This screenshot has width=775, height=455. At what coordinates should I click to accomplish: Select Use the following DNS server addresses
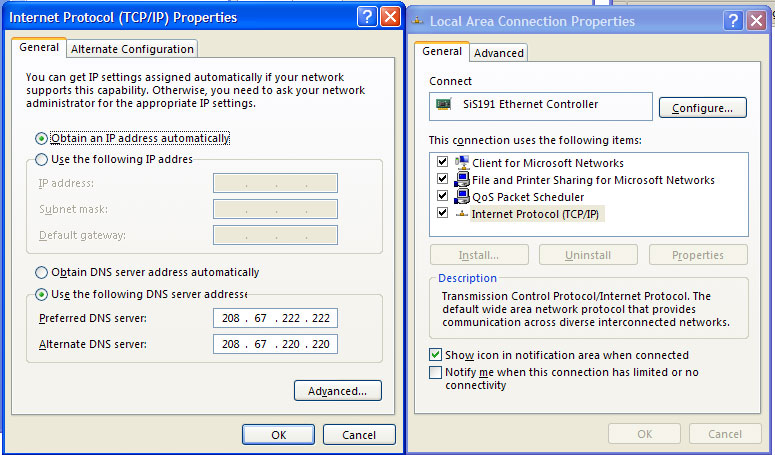(x=42, y=294)
